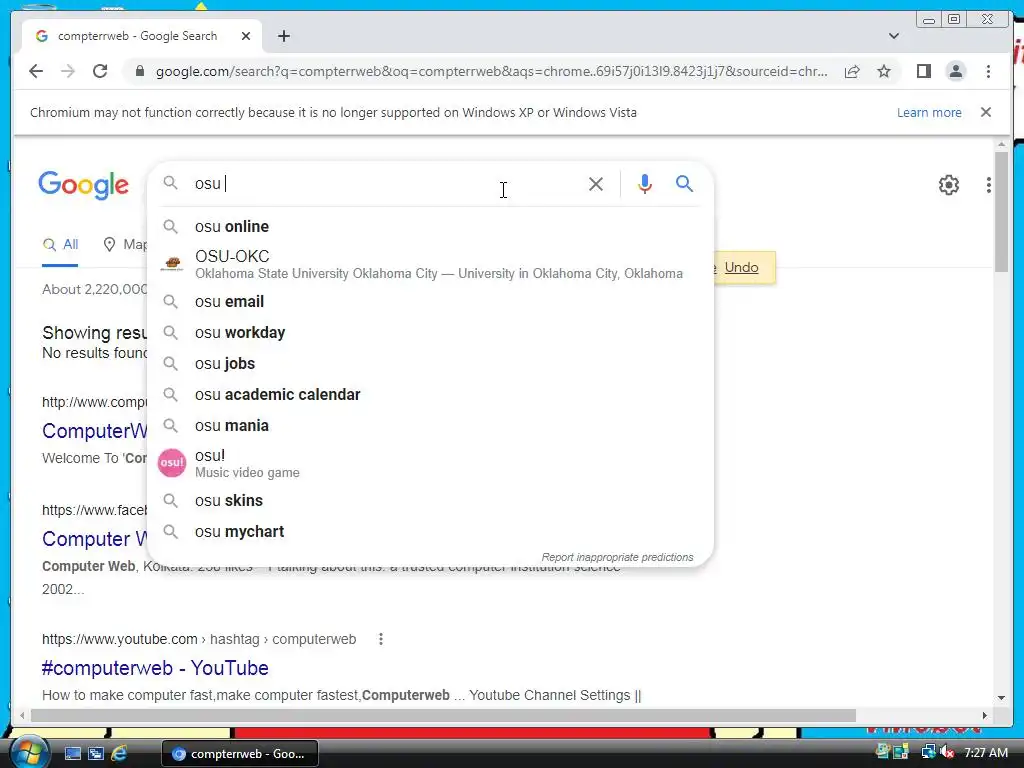The image size is (1024, 768).
Task: Reload the page with the refresh icon
Action: pyautogui.click(x=100, y=71)
